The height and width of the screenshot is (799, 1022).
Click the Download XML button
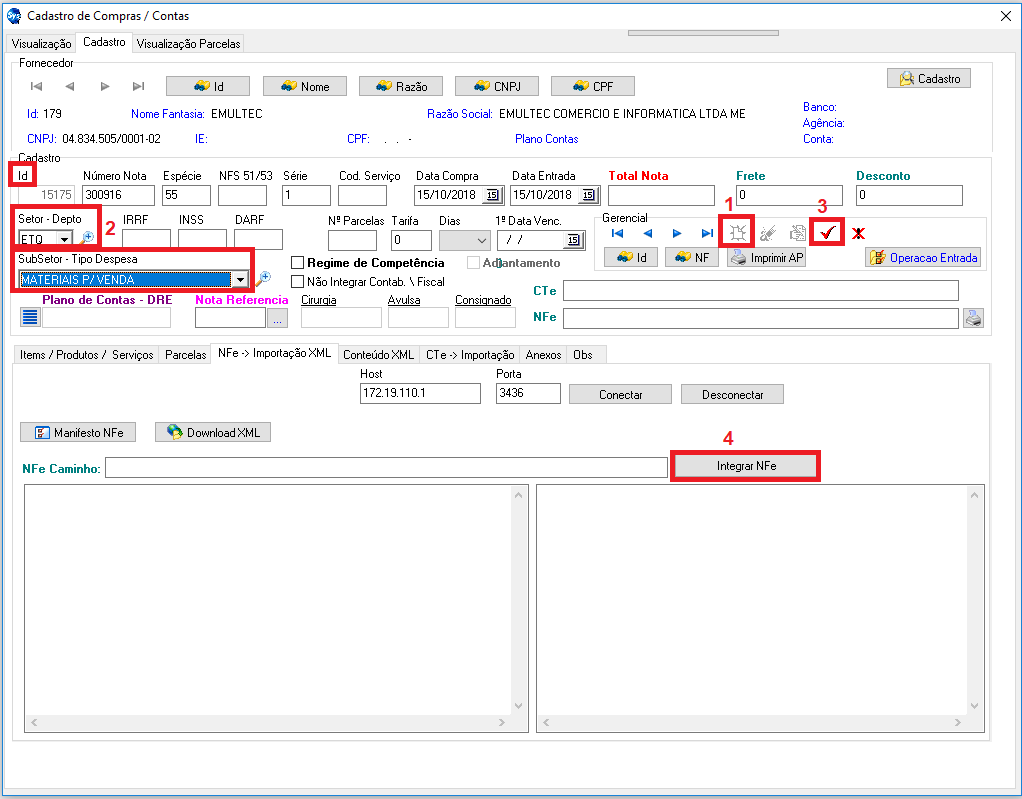(213, 433)
